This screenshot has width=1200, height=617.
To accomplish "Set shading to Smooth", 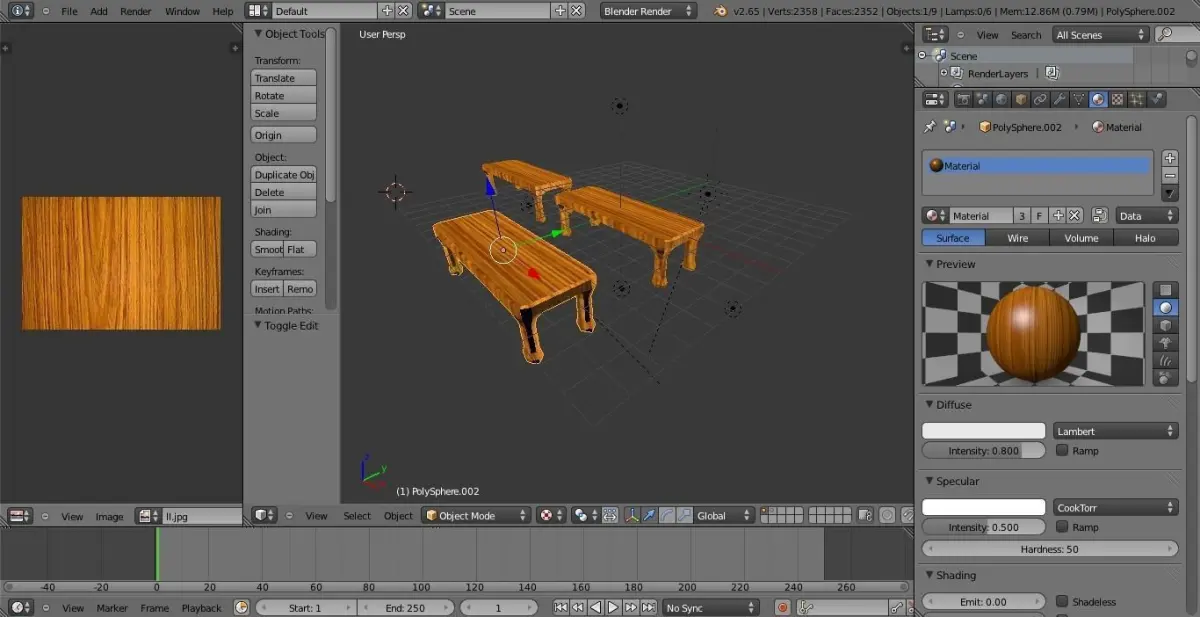I will pyautogui.click(x=267, y=249).
